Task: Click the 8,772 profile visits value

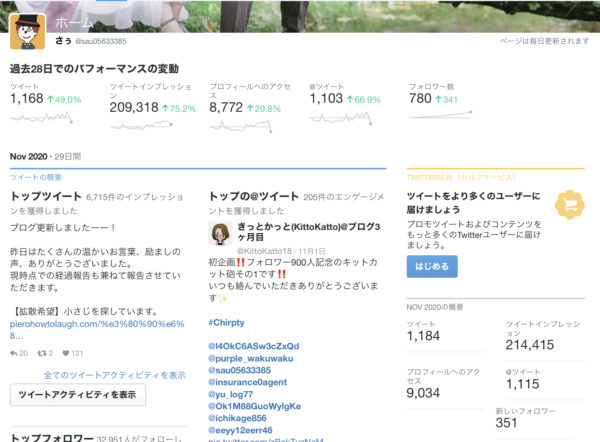Action: pos(226,108)
